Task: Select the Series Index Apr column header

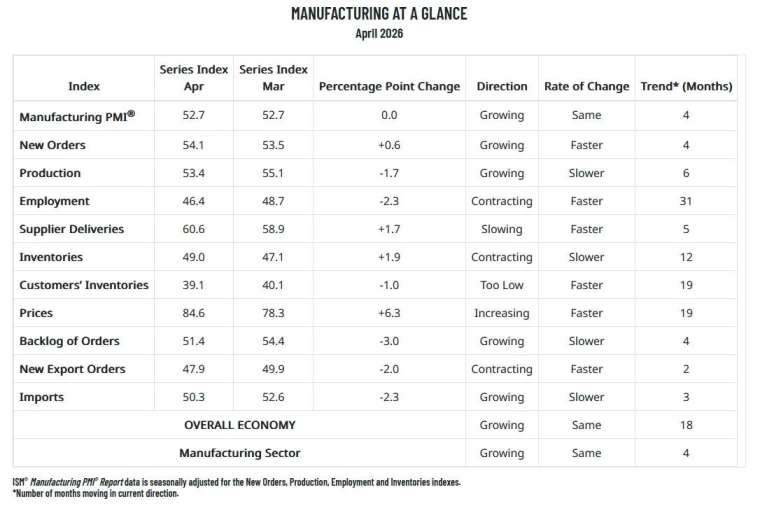Action: click(194, 78)
